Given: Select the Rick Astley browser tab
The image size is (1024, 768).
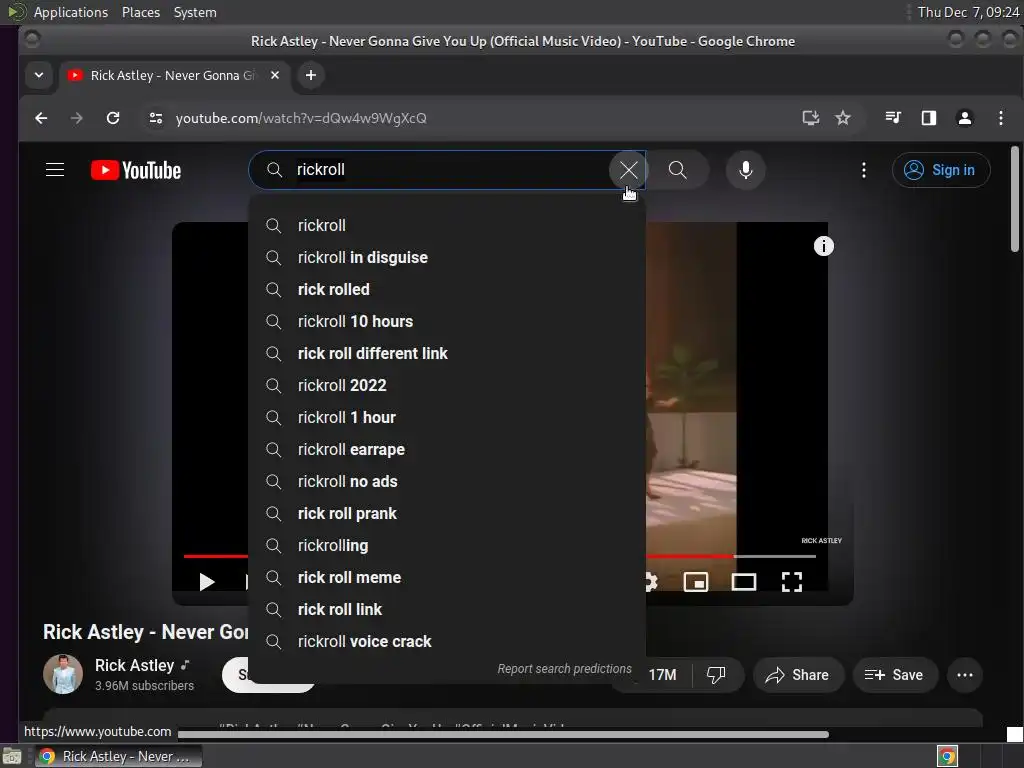Looking at the screenshot, I should tap(175, 75).
